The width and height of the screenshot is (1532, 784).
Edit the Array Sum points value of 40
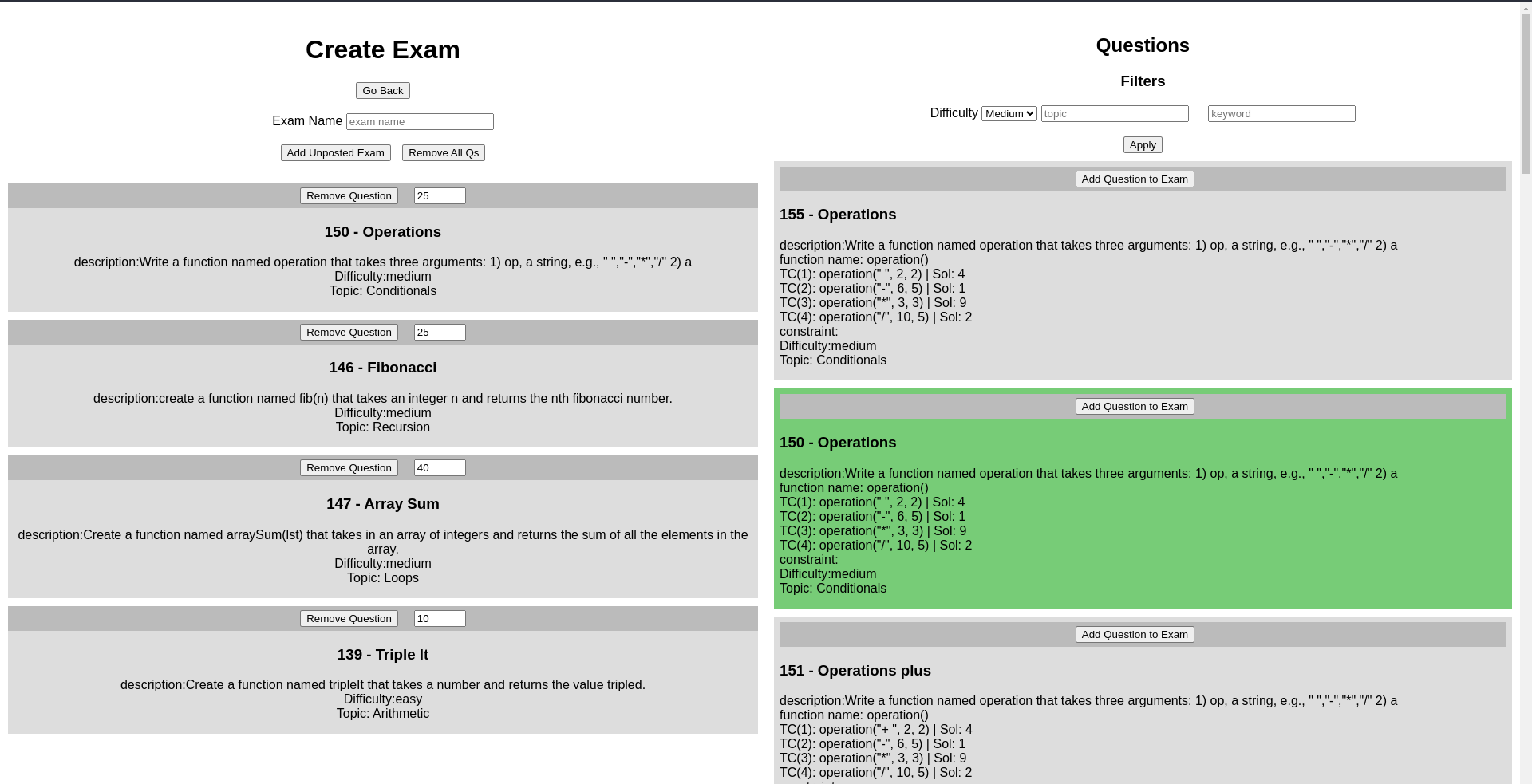coord(439,468)
